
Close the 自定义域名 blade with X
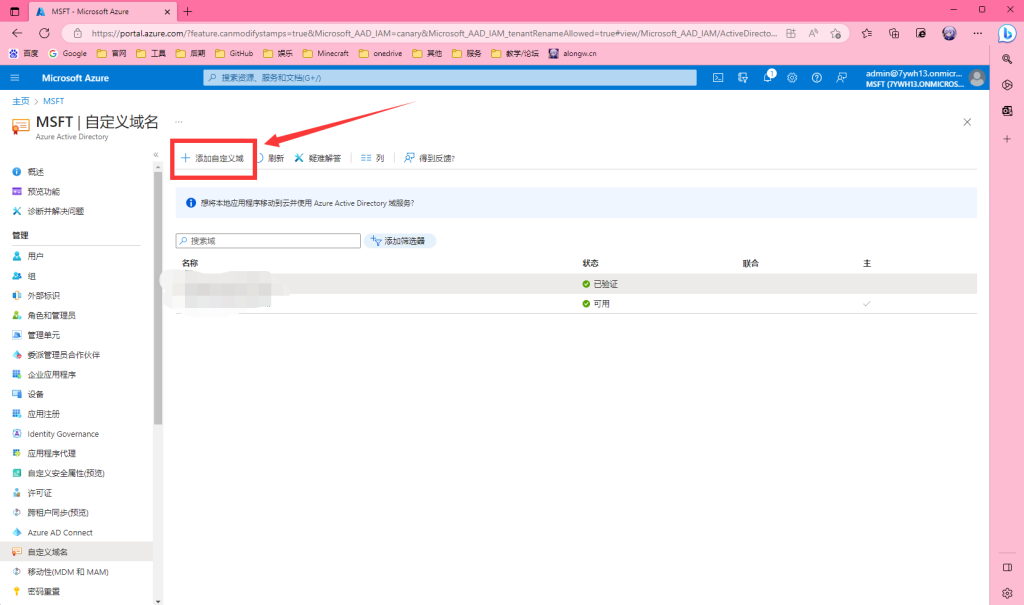coord(967,122)
